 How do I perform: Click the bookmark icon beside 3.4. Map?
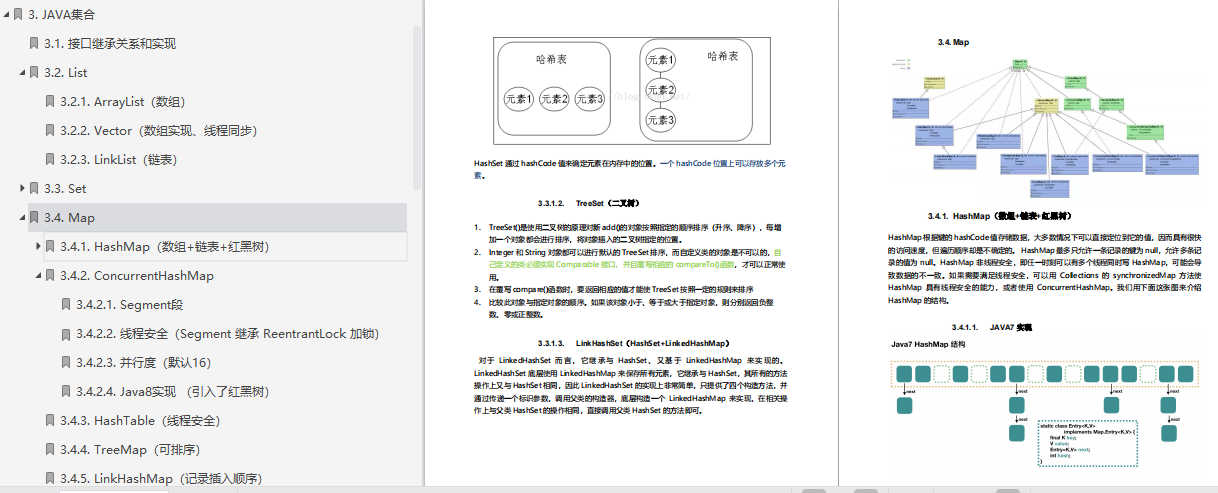(34, 217)
